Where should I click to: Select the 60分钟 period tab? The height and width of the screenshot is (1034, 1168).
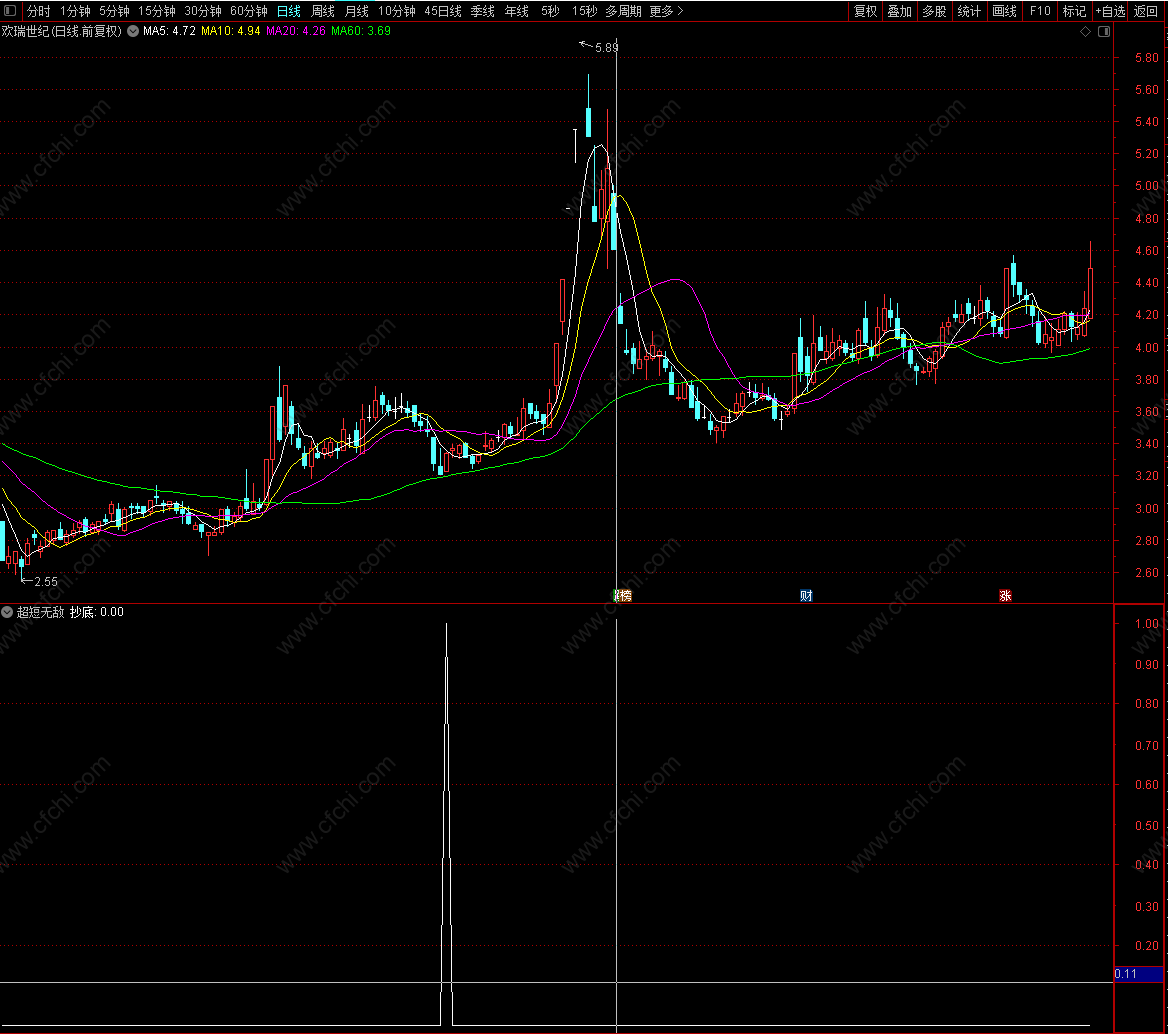click(249, 11)
